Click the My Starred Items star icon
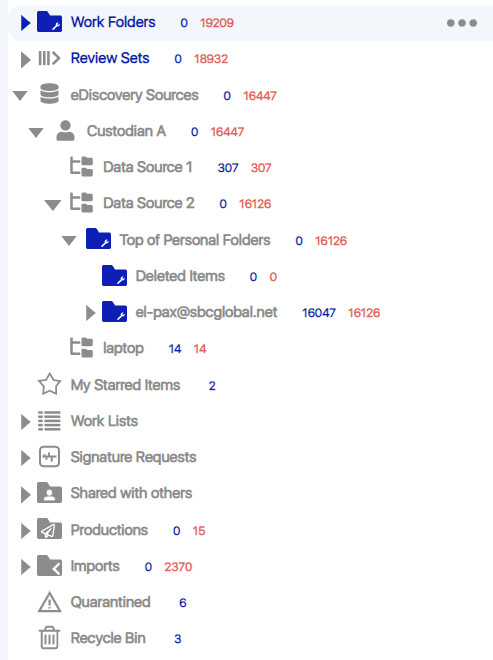Screen dimensions: 493x660 pyautogui.click(x=49, y=384)
